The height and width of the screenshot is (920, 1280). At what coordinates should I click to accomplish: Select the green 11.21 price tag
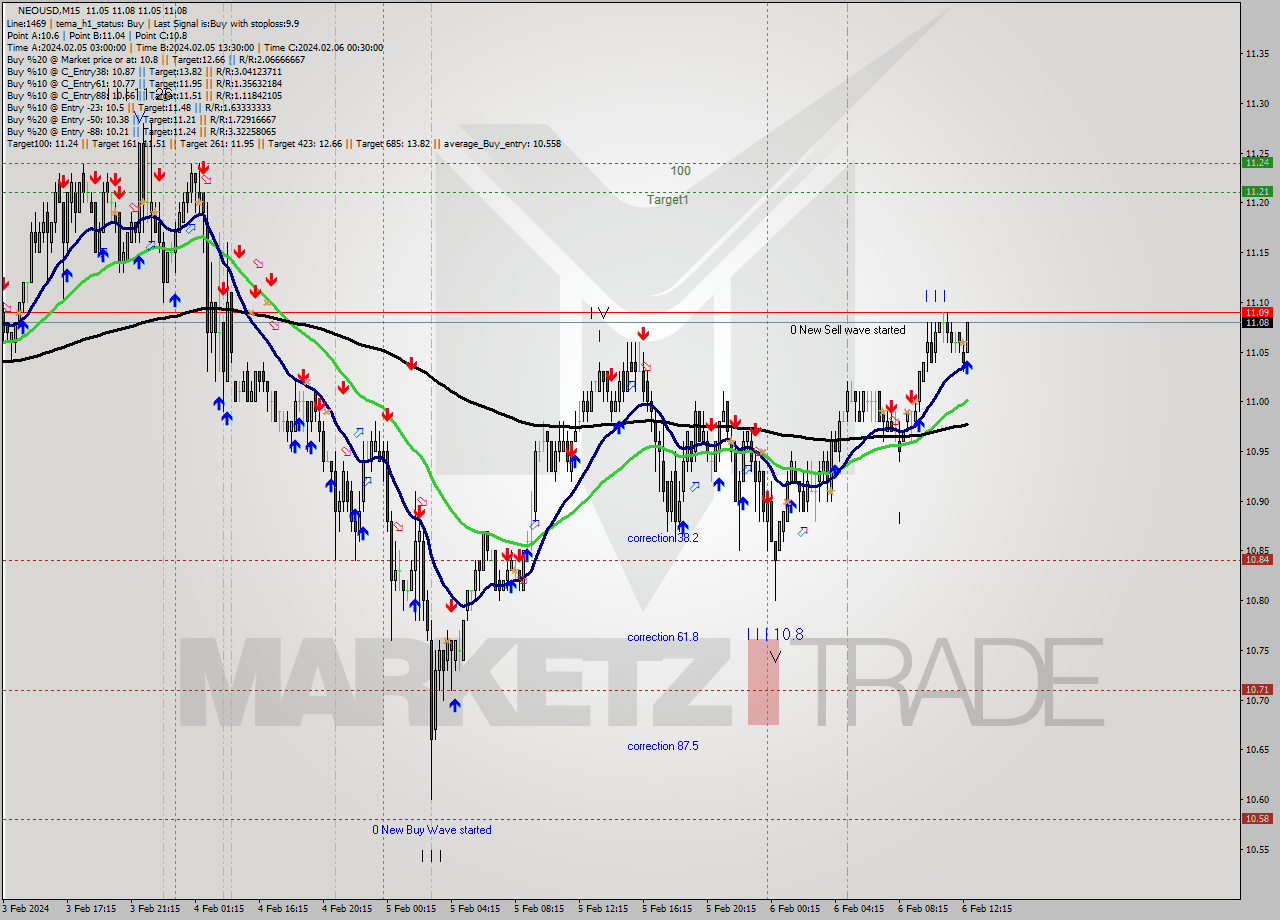1257,191
